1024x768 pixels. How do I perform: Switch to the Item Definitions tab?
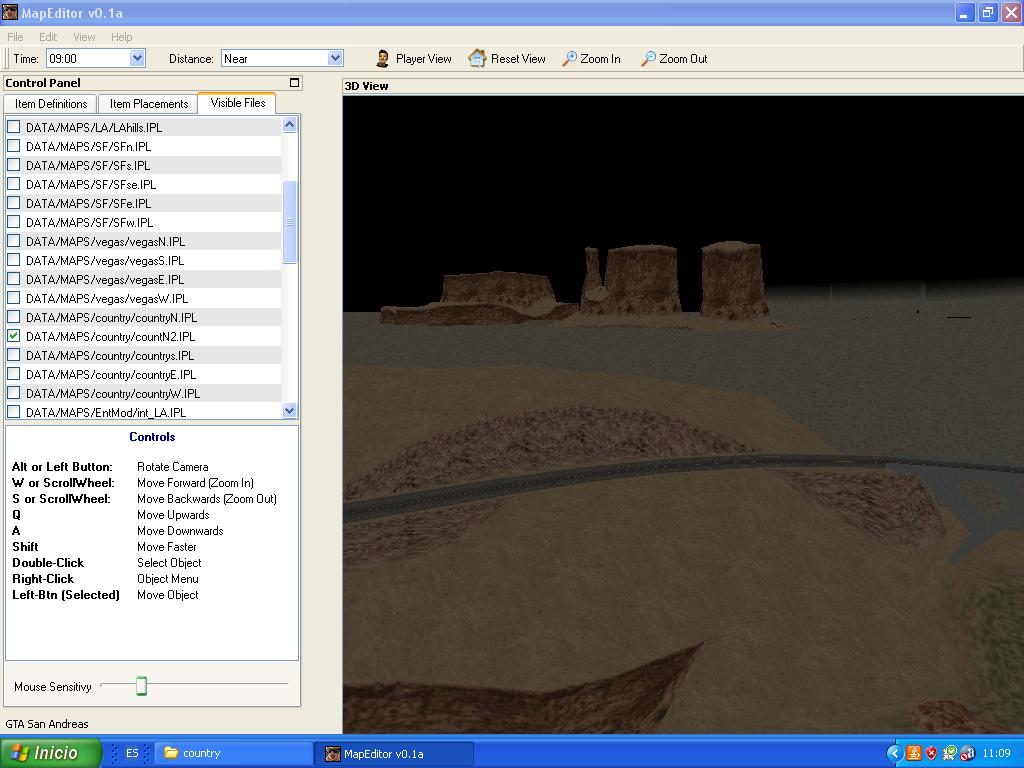[51, 104]
